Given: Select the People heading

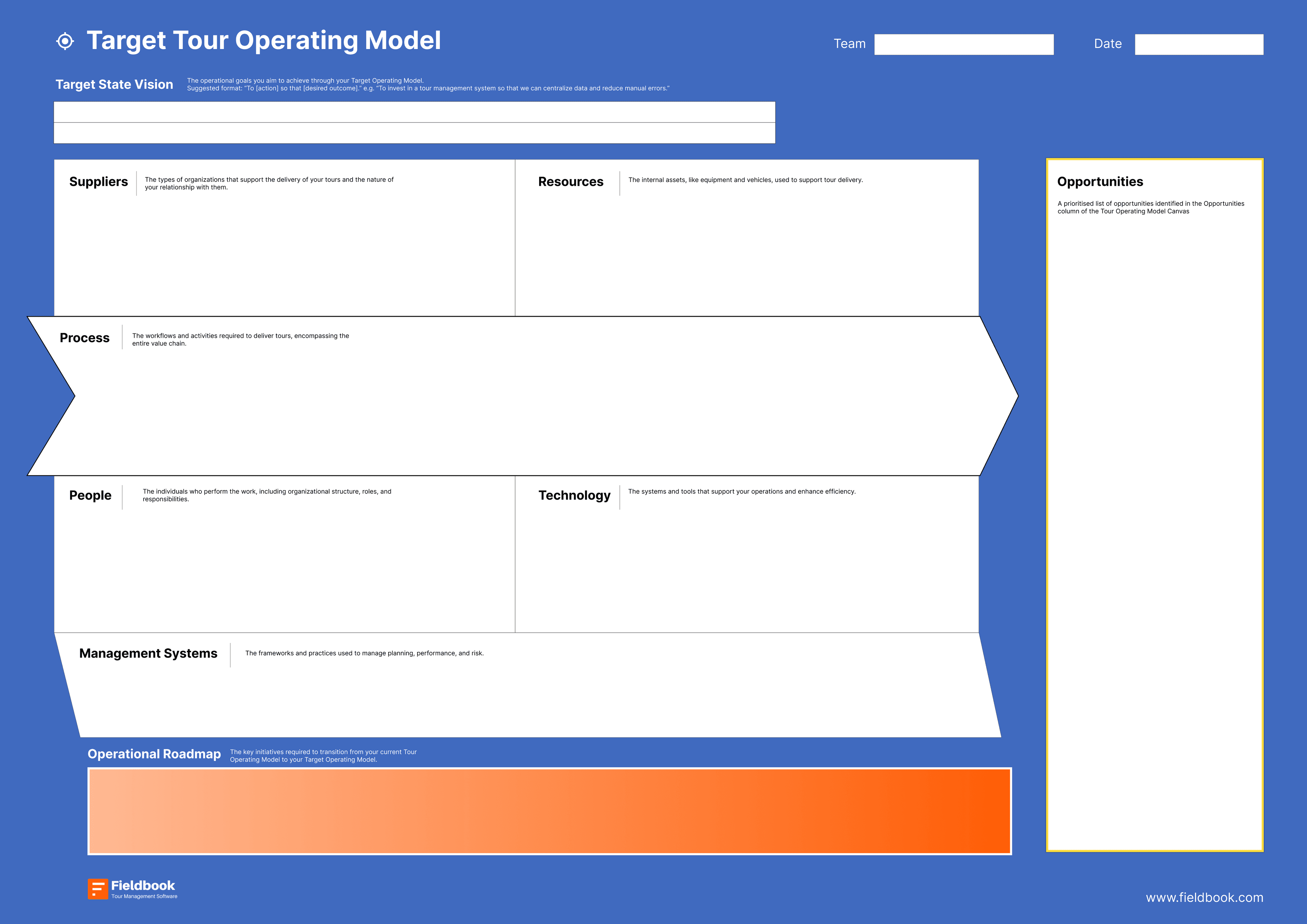Looking at the screenshot, I should pos(91,495).
